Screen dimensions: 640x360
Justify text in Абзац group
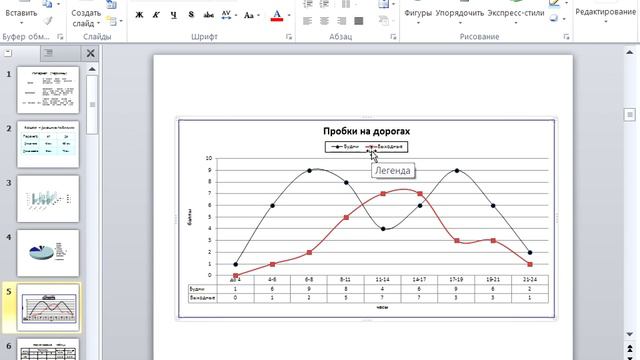pos(359,20)
